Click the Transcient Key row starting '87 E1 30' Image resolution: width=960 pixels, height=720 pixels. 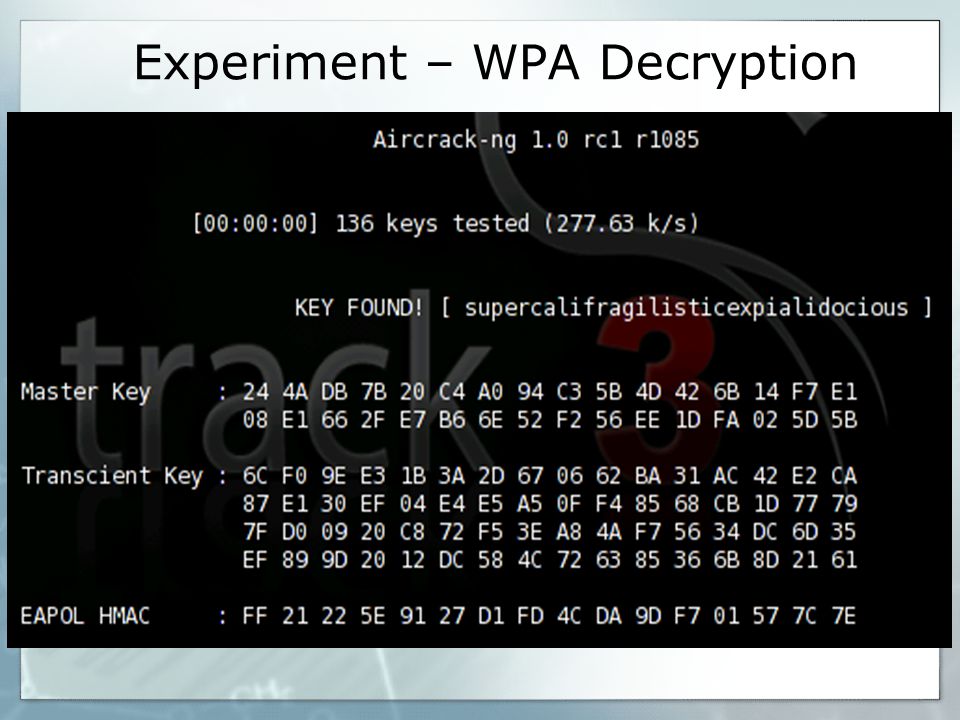[x=550, y=504]
